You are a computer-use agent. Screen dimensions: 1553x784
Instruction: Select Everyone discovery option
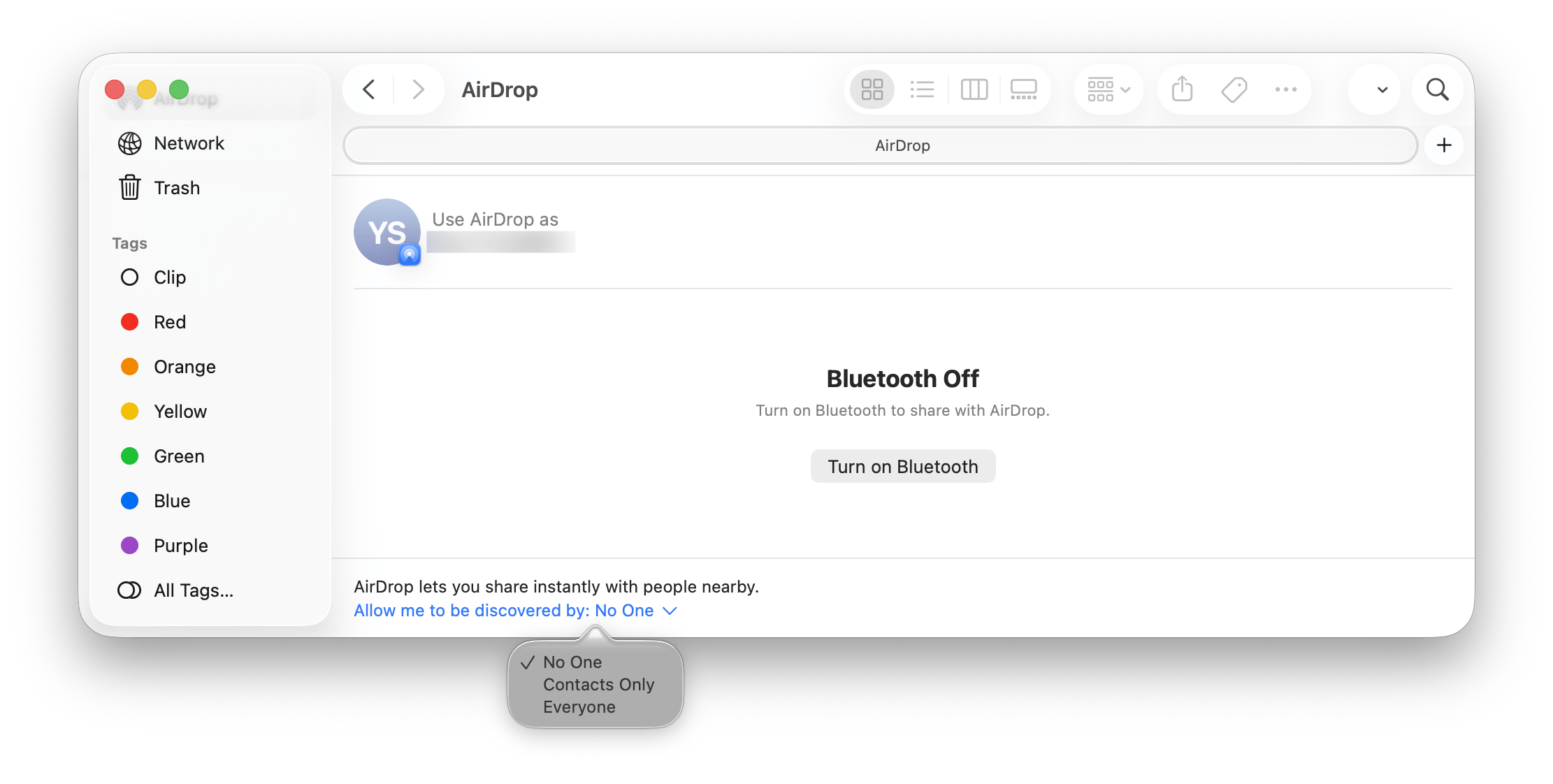[x=579, y=706]
